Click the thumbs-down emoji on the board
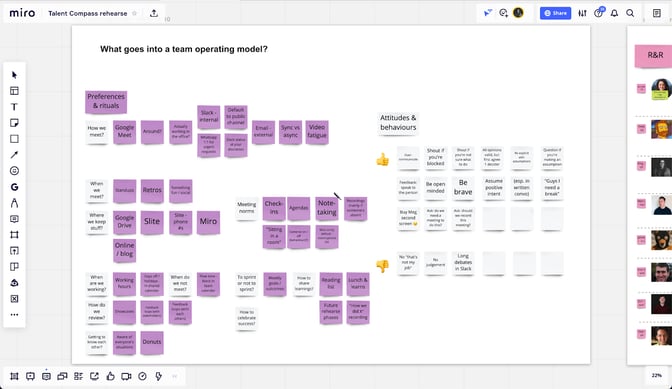This screenshot has width=672, height=389. [382, 266]
